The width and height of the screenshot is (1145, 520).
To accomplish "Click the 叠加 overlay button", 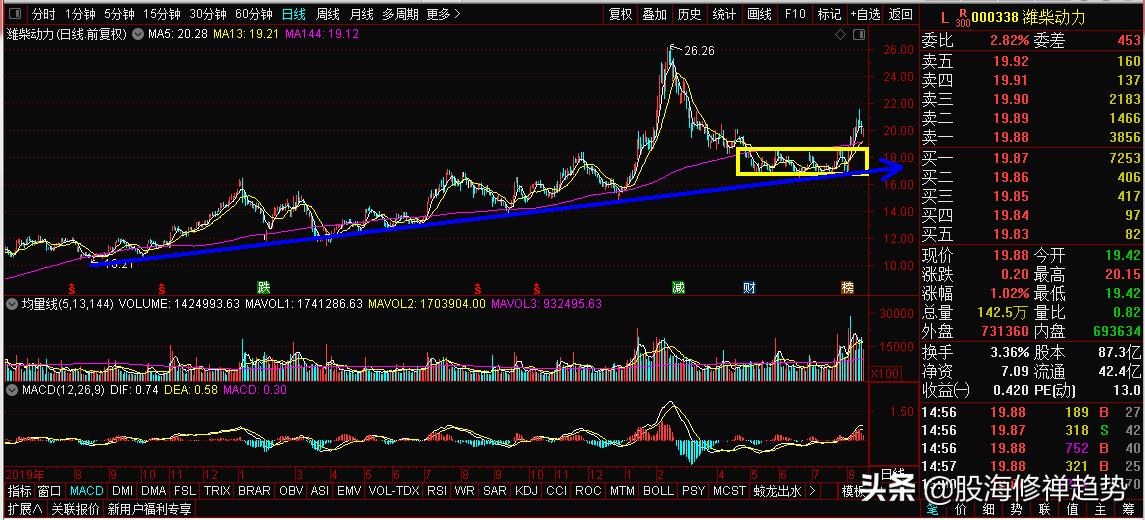I will [x=654, y=14].
